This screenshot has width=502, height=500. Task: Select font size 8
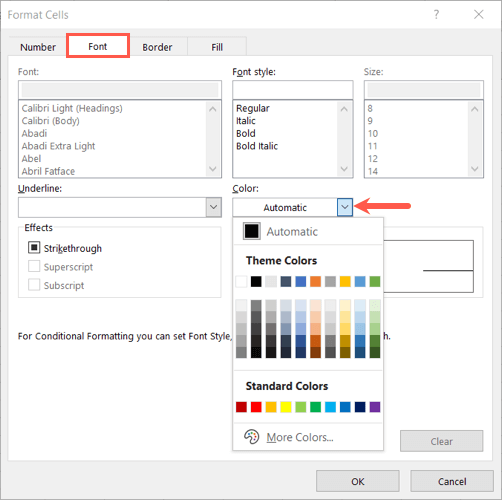(x=370, y=108)
